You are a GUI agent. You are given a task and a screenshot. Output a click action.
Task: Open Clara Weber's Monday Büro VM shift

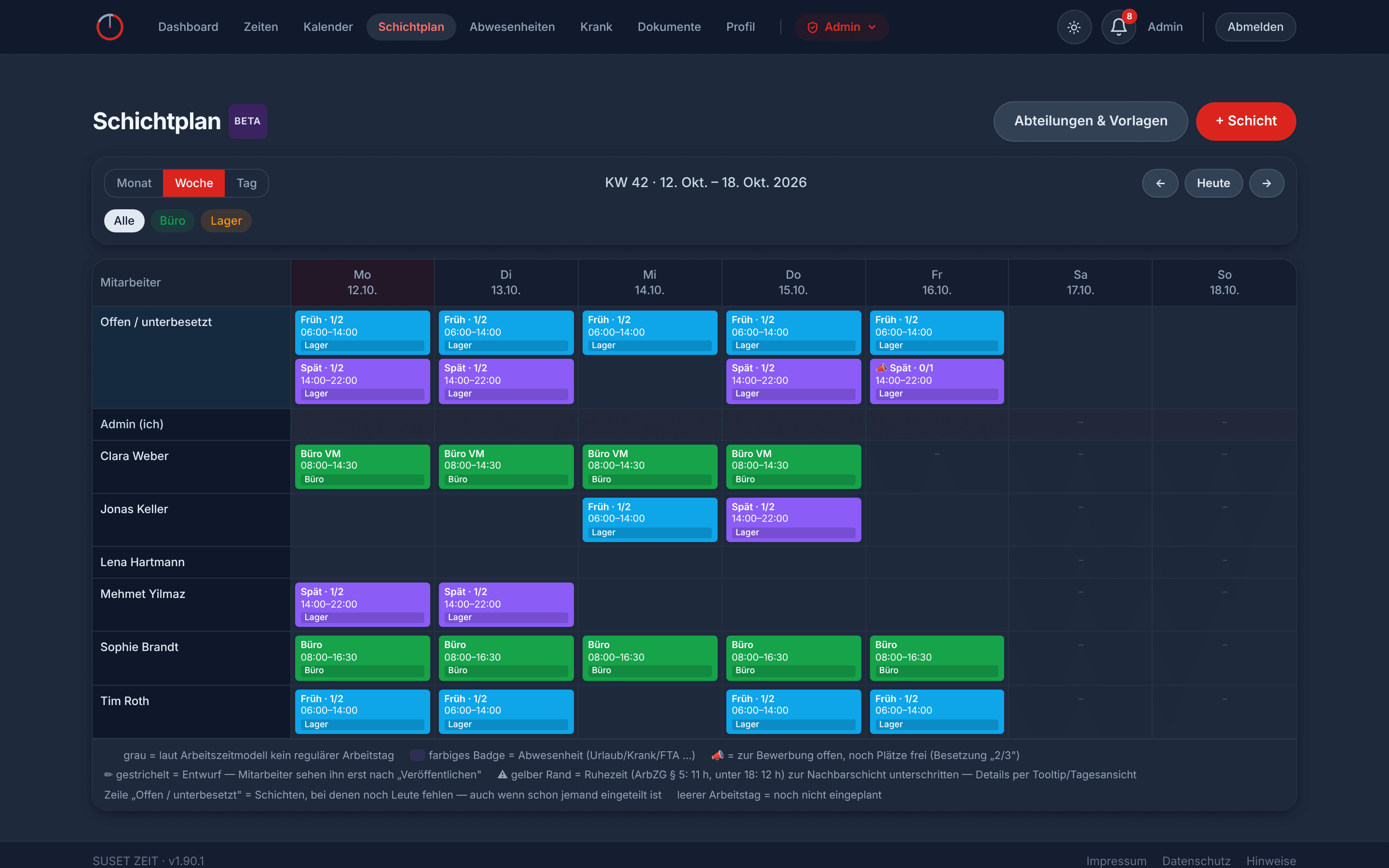[x=362, y=467]
